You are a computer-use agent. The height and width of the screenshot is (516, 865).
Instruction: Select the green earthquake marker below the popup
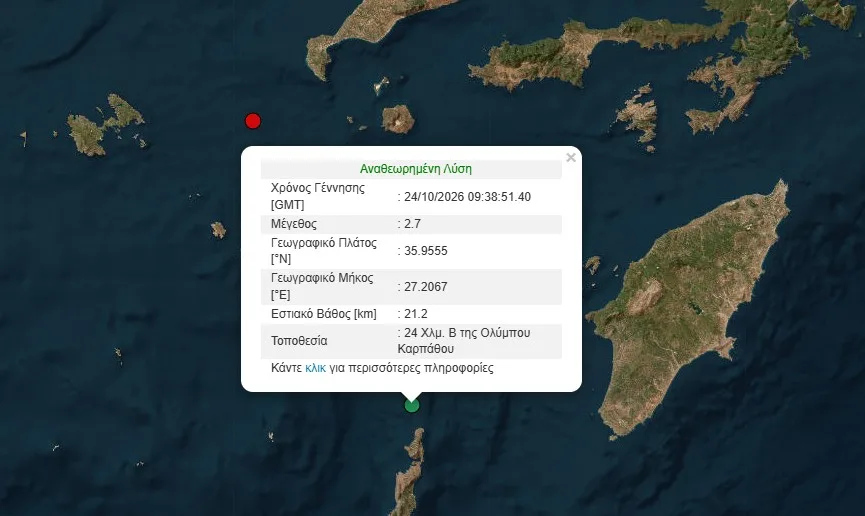[412, 406]
